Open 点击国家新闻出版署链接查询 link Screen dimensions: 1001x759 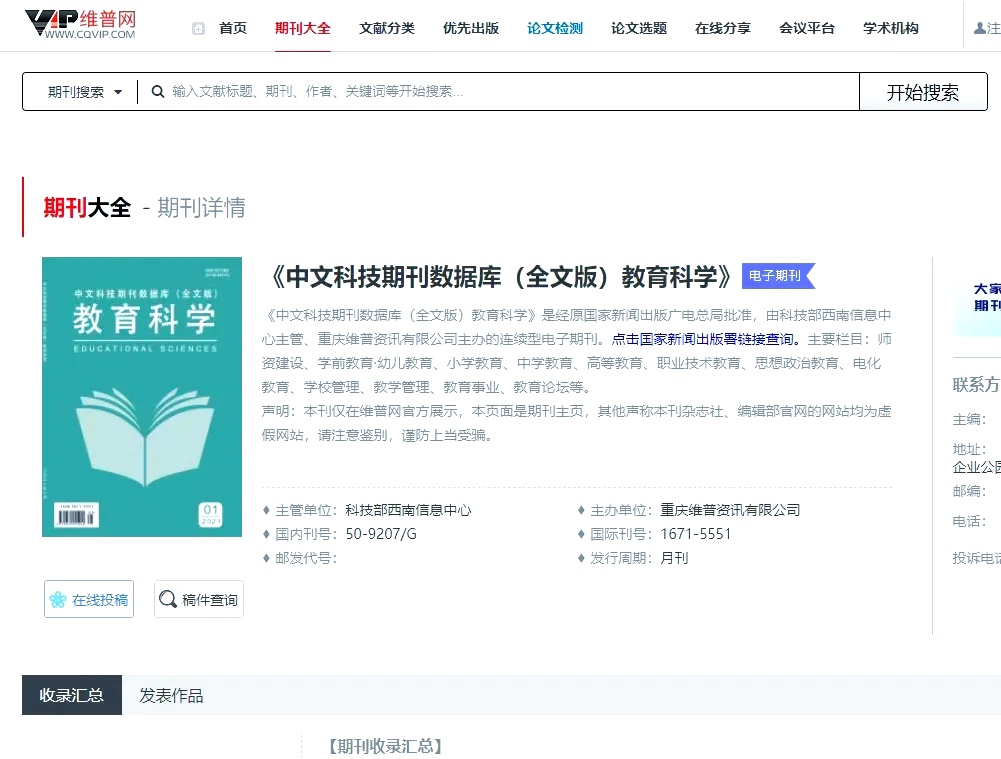pyautogui.click(x=705, y=339)
